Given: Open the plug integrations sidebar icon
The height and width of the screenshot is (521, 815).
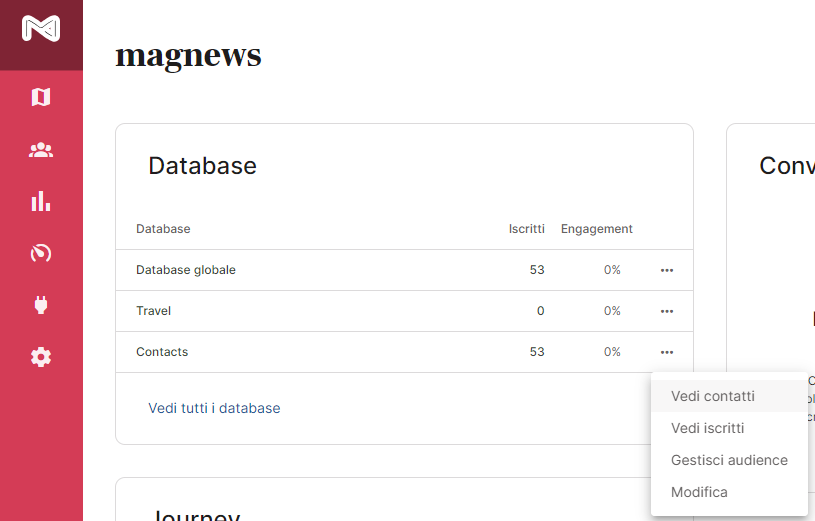Looking at the screenshot, I should [41, 305].
